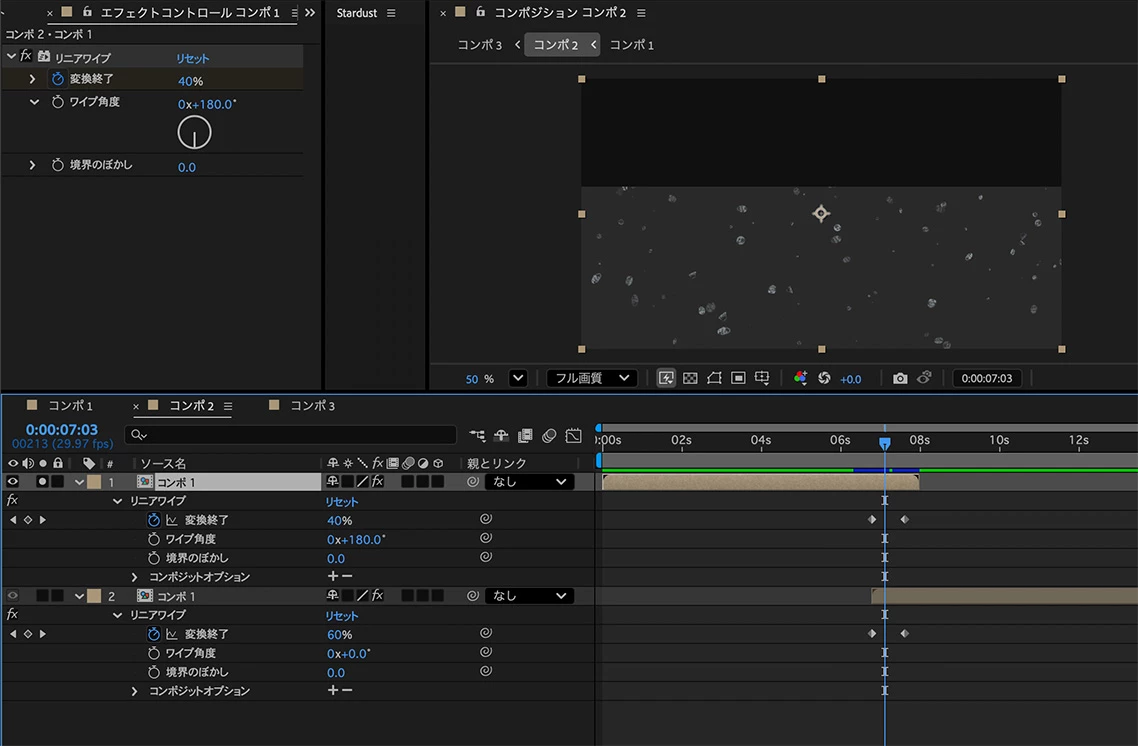Click the motion blur enable icon in timeline
This screenshot has width=1138, height=746.
(x=549, y=435)
